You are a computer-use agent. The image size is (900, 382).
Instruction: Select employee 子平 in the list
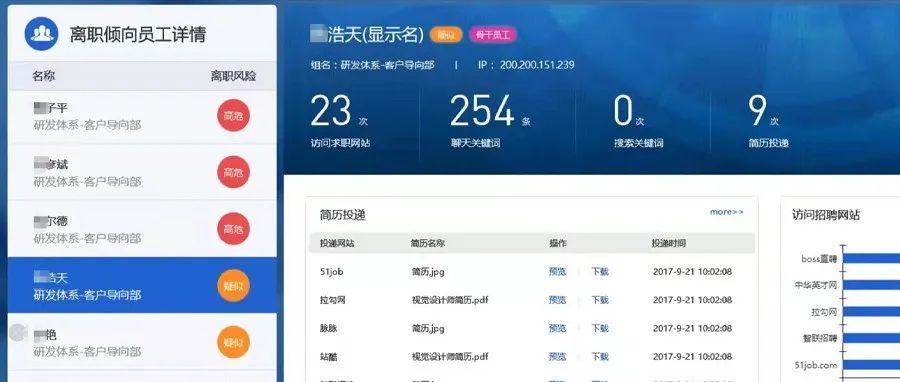click(x=142, y=116)
